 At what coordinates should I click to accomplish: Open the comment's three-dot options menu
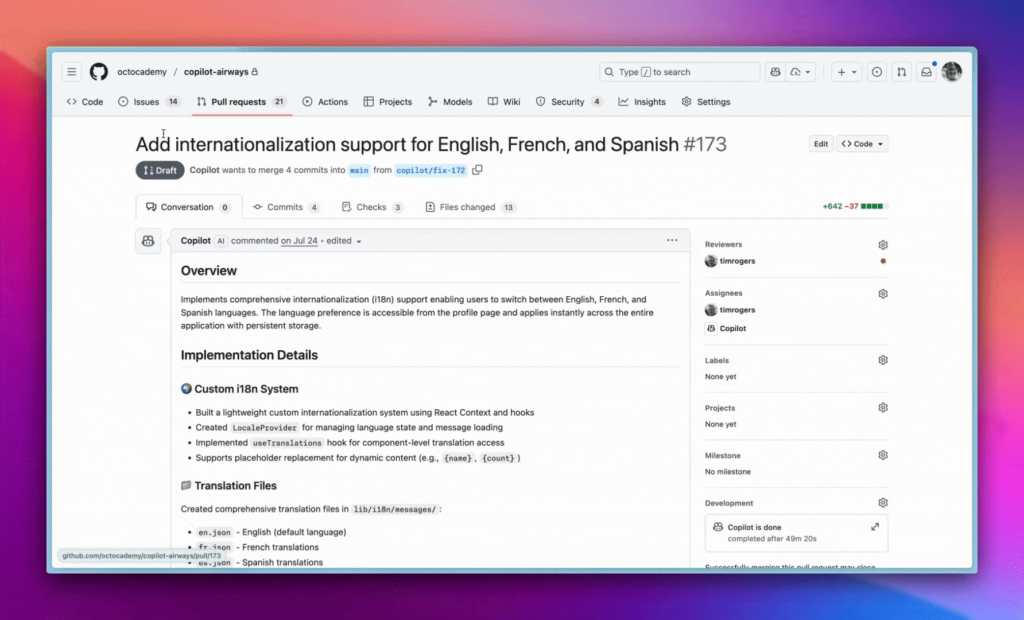pyautogui.click(x=672, y=240)
